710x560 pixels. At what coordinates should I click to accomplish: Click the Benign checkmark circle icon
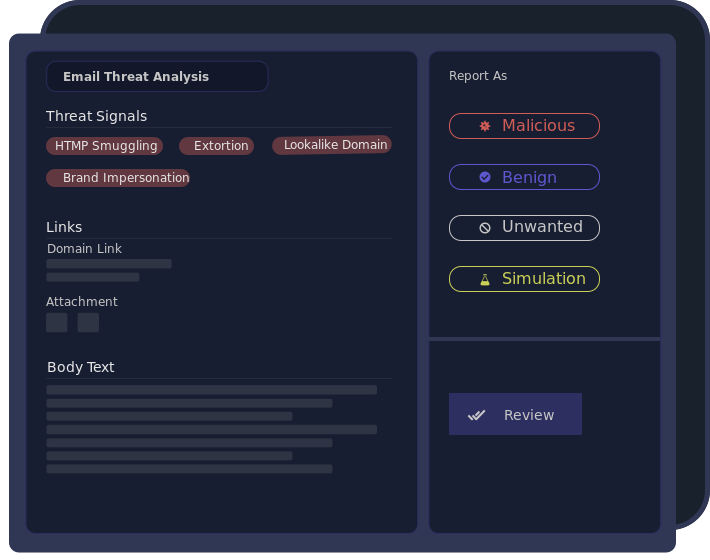pyautogui.click(x=485, y=177)
